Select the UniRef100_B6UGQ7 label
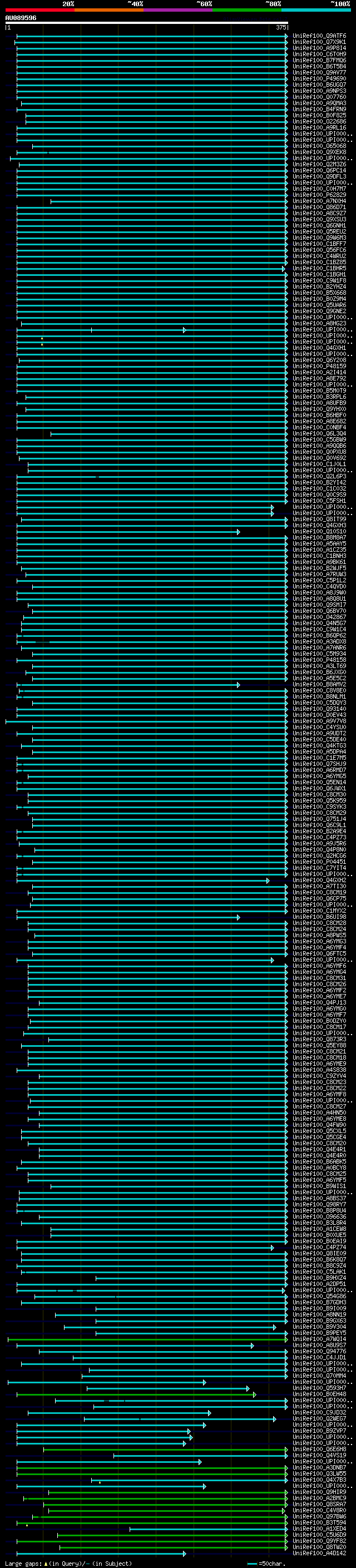The width and height of the screenshot is (356, 1568). [x=319, y=85]
